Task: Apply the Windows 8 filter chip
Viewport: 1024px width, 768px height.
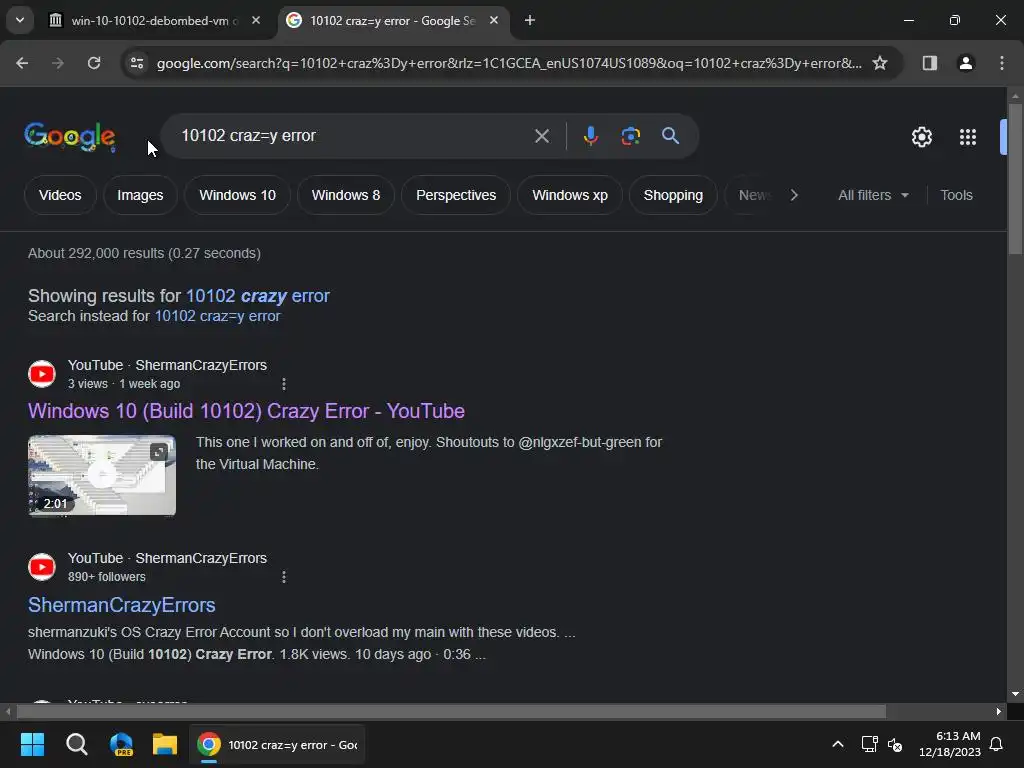Action: [345, 195]
